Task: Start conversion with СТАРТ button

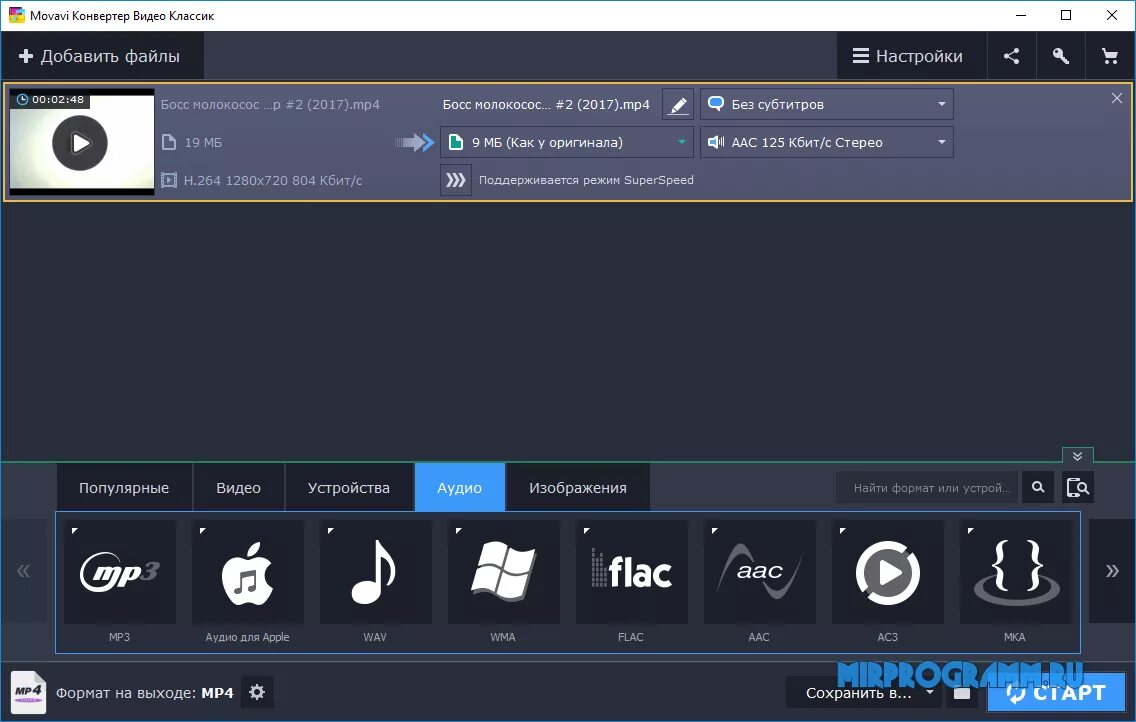Action: [x=1056, y=693]
